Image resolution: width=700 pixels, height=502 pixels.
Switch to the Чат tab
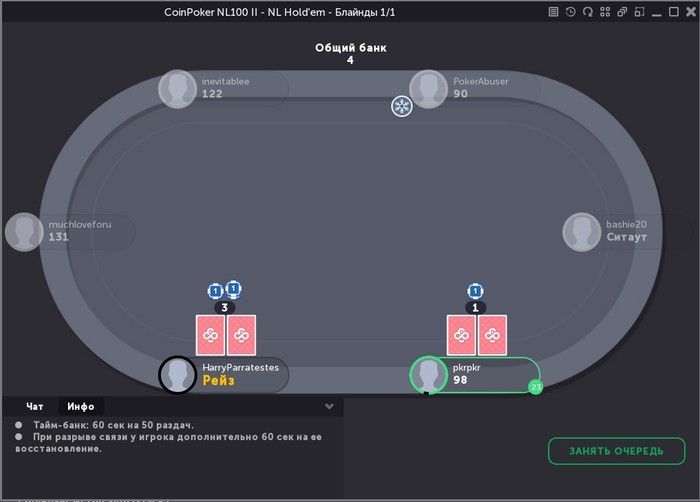(35, 406)
